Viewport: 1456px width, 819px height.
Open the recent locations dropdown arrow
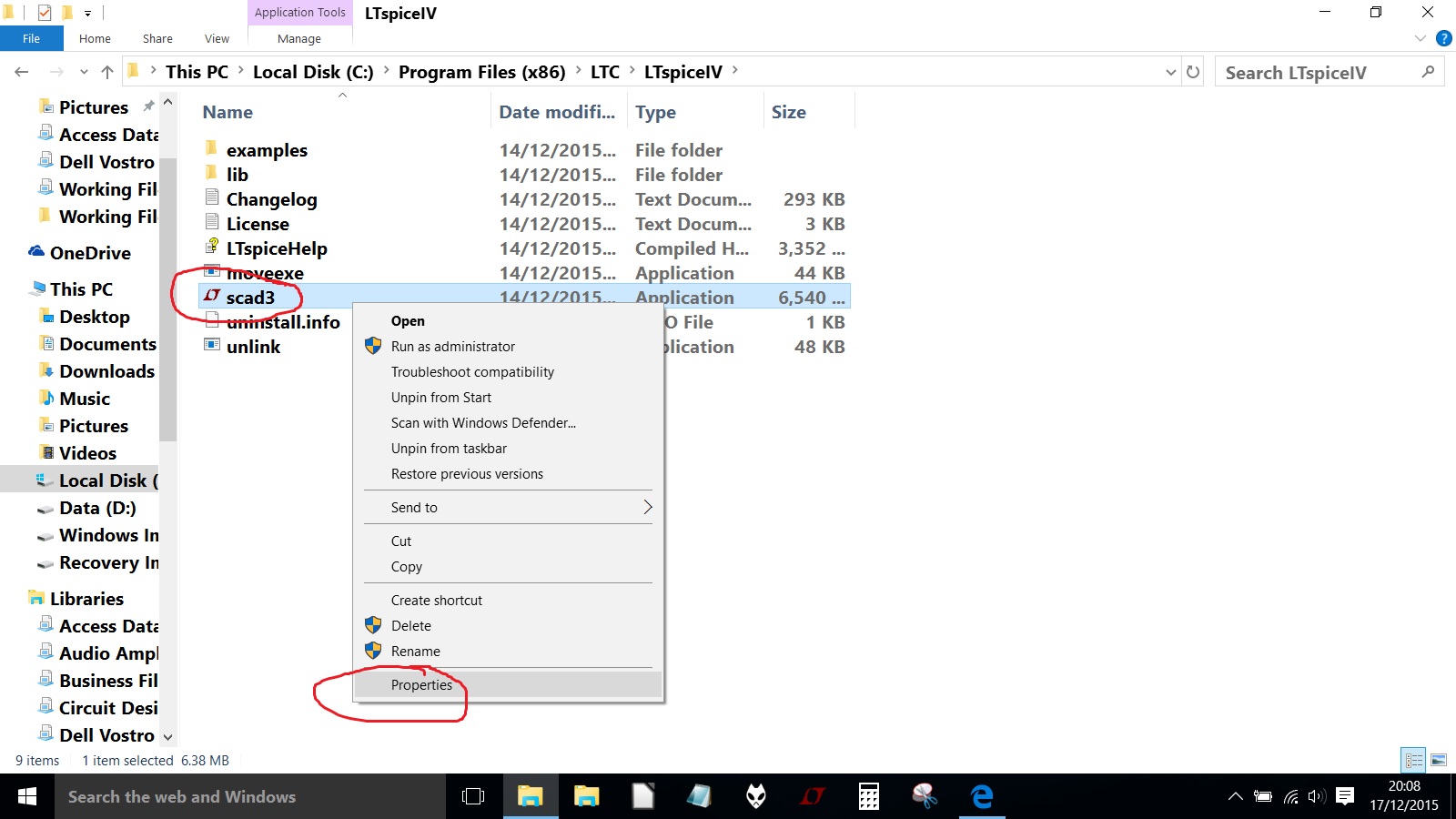84,72
